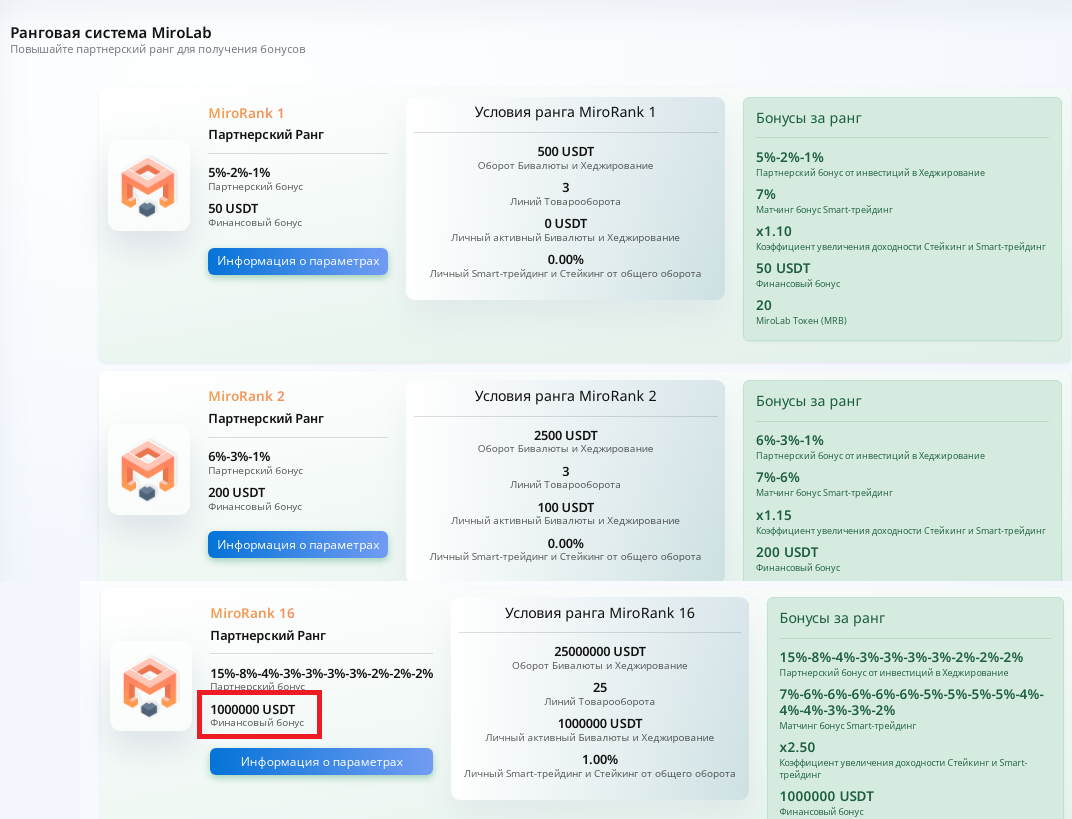Click 'Бонусы за ранг' header in MiroRank 1

click(808, 118)
